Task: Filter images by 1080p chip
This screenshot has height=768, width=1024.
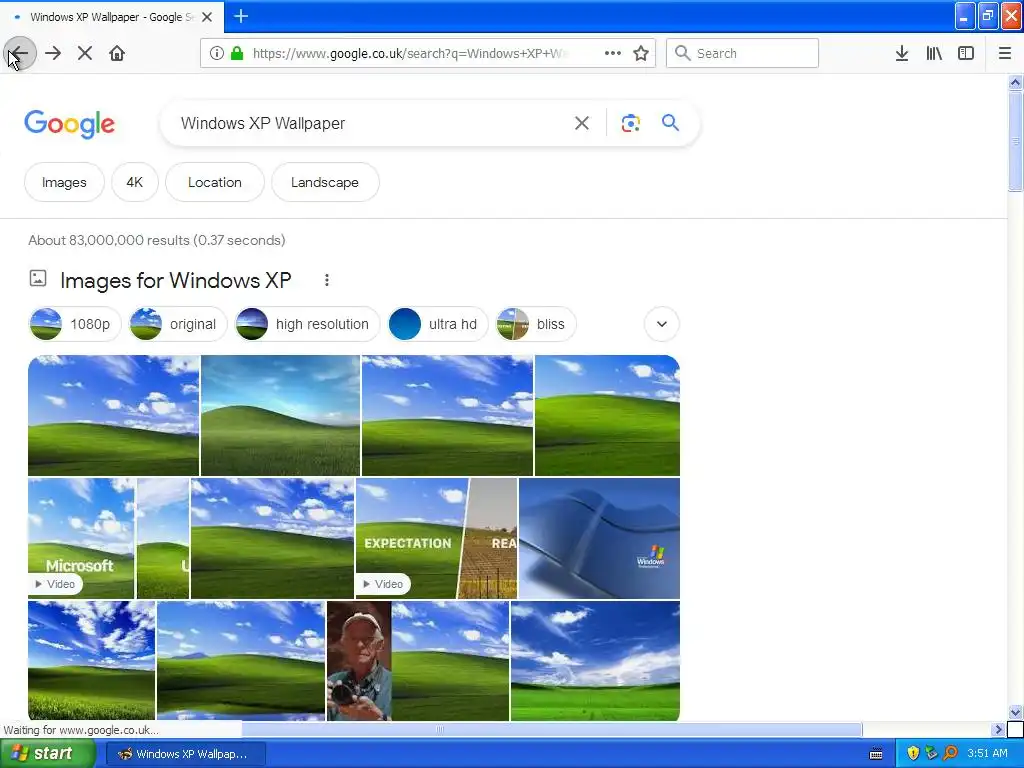Action: click(74, 324)
